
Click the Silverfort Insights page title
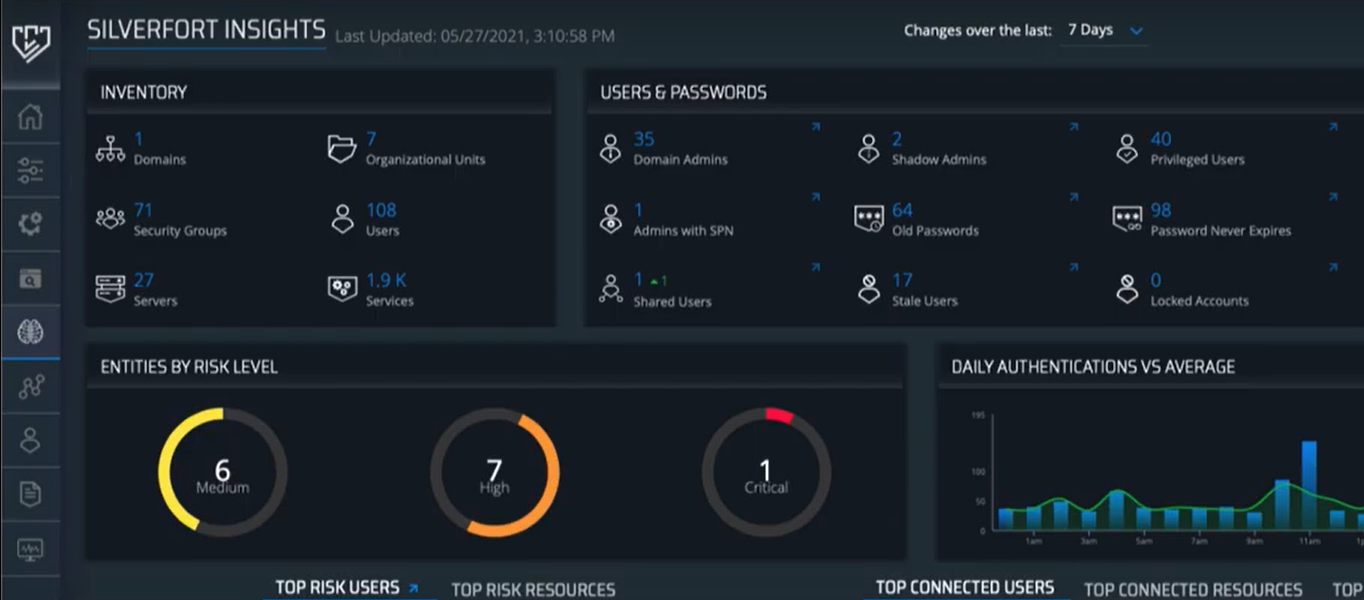[206, 30]
